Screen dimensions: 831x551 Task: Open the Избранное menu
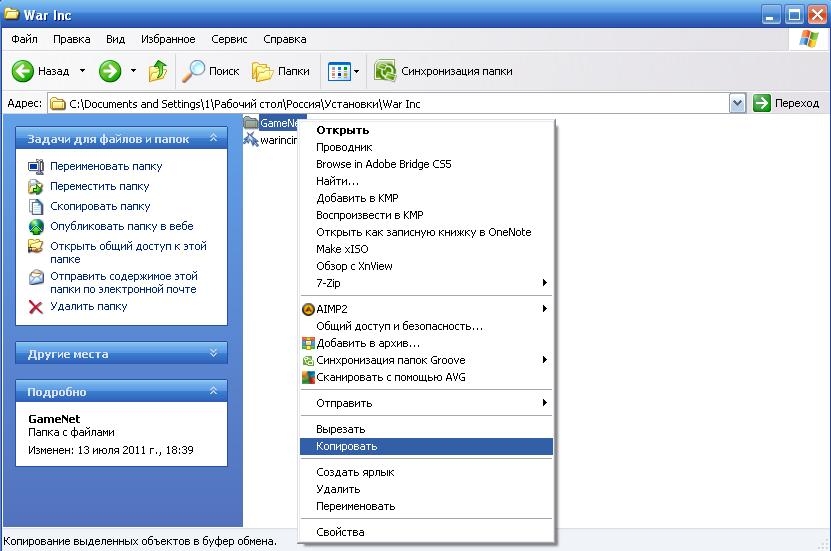(x=168, y=39)
